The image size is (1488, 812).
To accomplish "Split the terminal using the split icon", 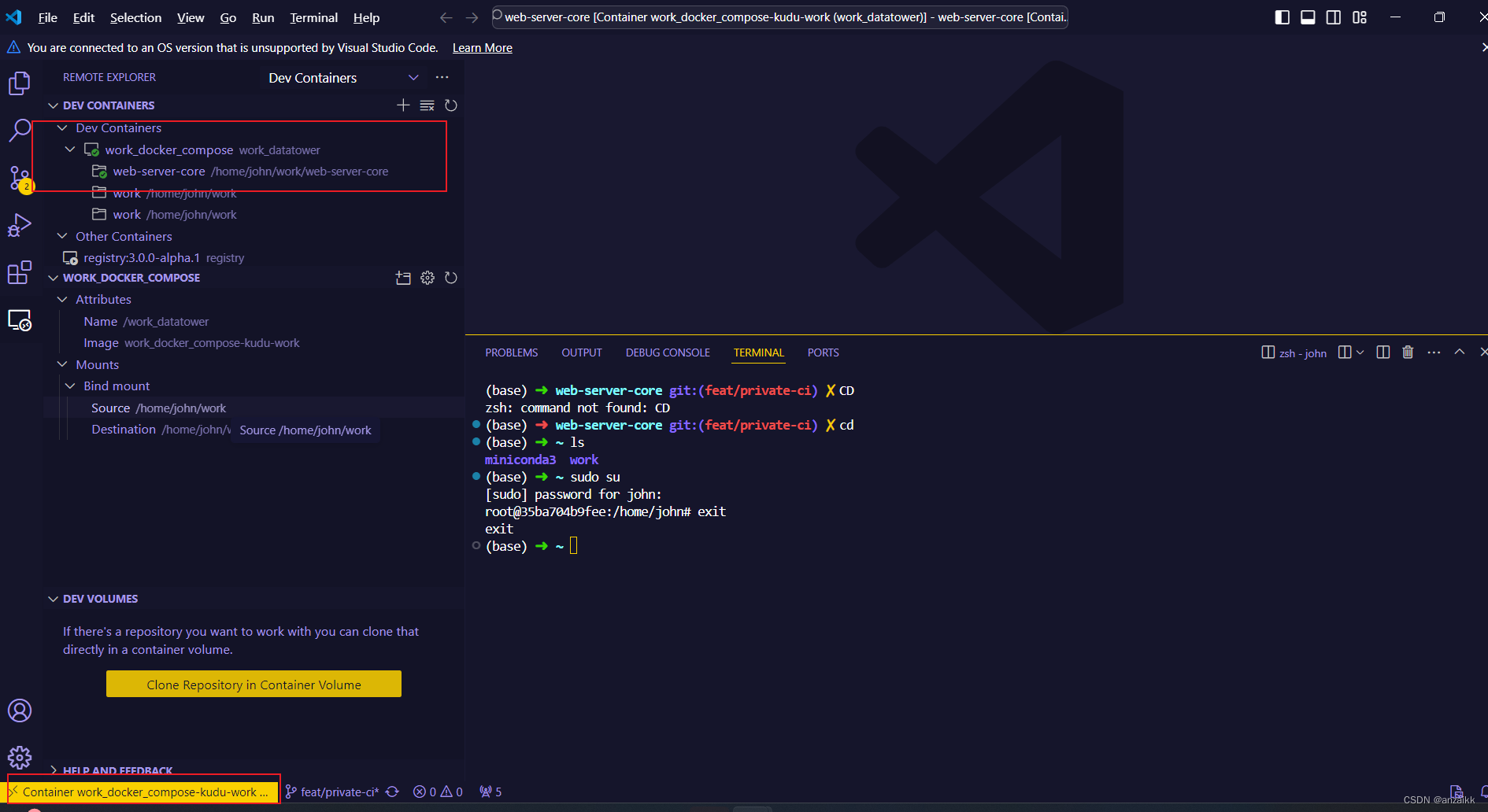I will coord(1383,352).
